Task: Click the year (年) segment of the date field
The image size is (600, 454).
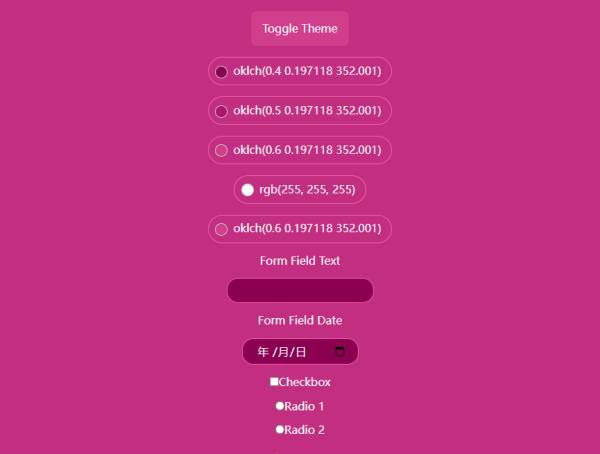Action: click(263, 352)
